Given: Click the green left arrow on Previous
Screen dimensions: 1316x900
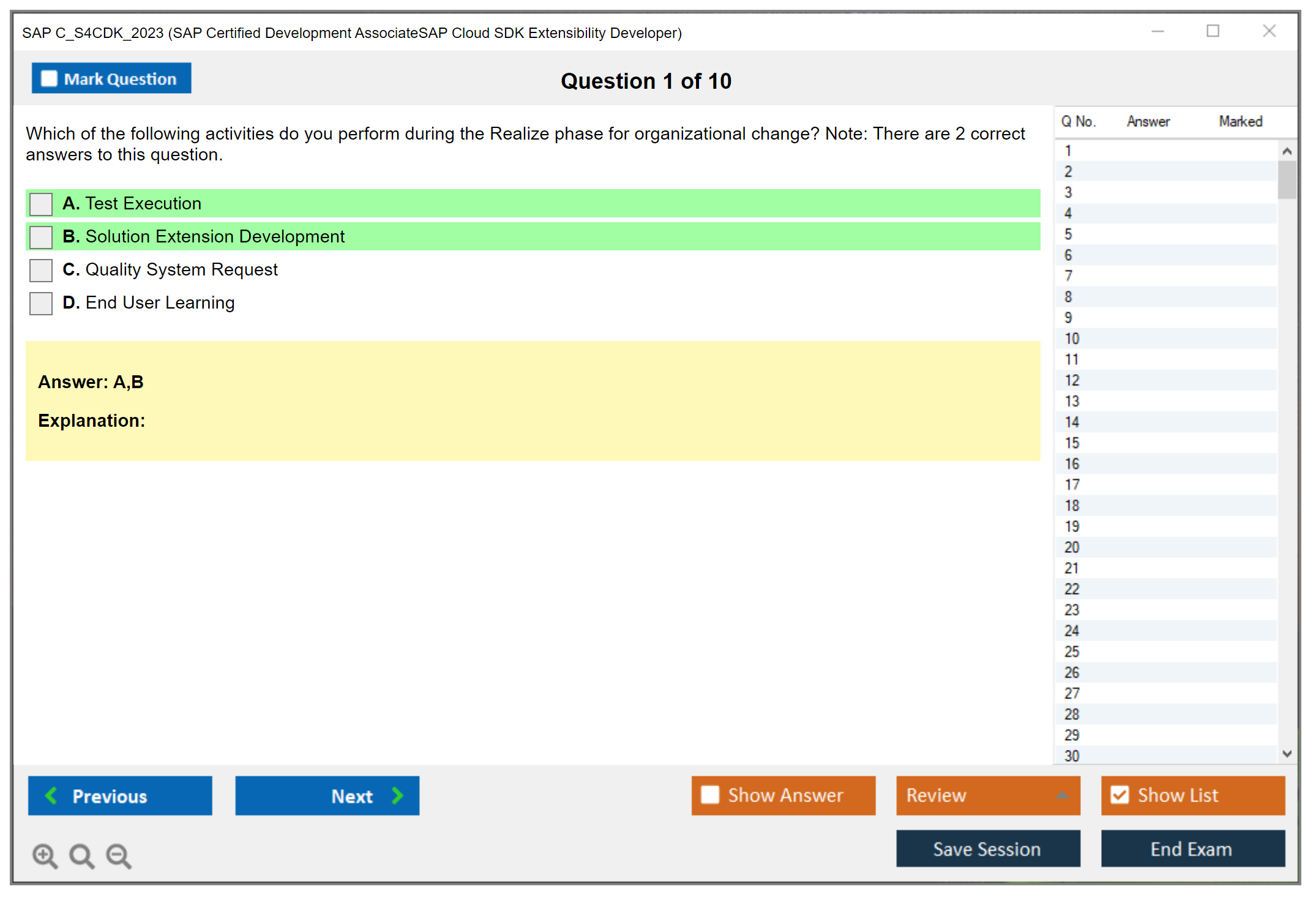Looking at the screenshot, I should tap(51, 795).
